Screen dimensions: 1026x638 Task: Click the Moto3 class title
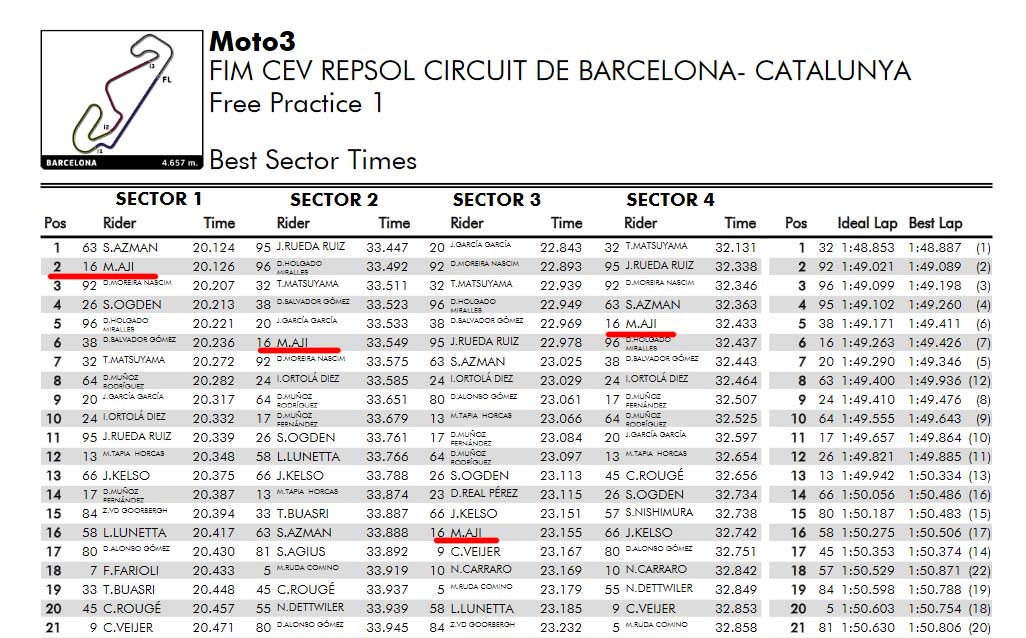click(x=251, y=41)
